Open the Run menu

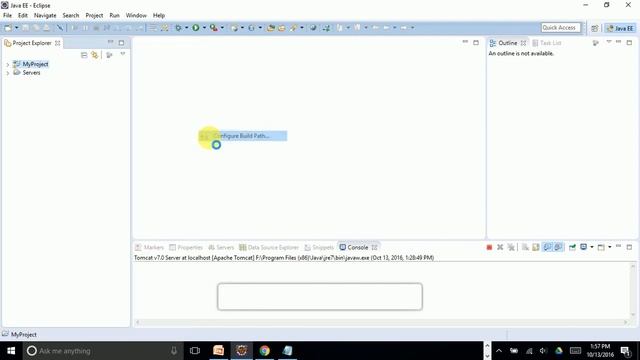point(114,16)
